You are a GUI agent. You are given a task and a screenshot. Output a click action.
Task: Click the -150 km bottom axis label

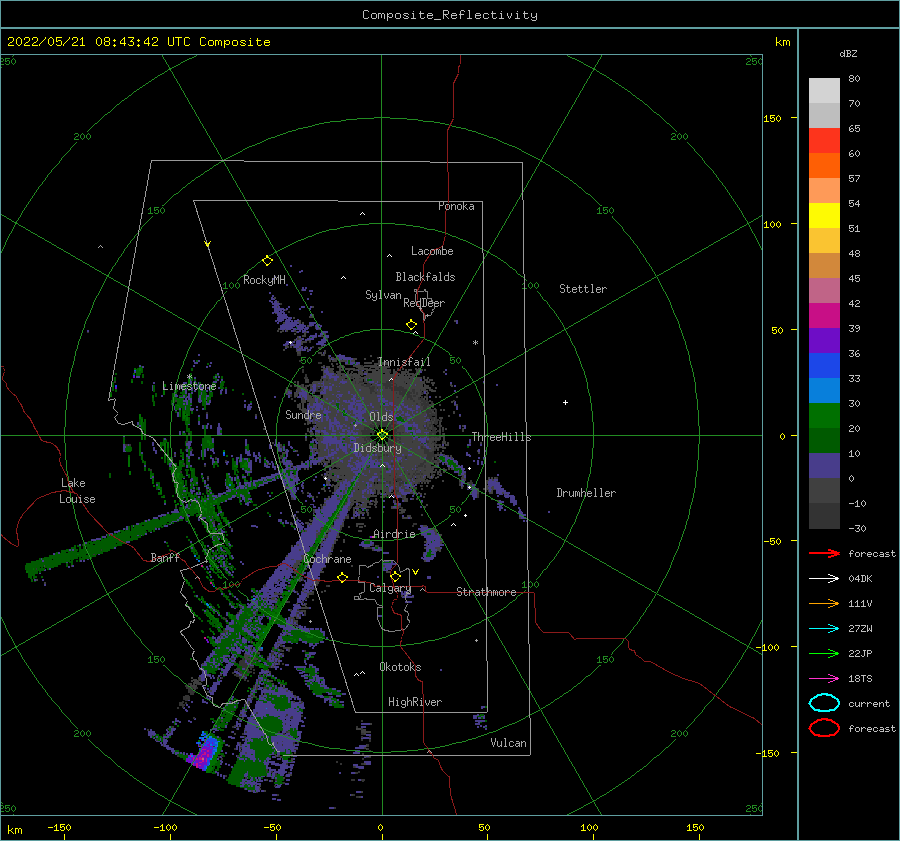pyautogui.click(x=60, y=827)
